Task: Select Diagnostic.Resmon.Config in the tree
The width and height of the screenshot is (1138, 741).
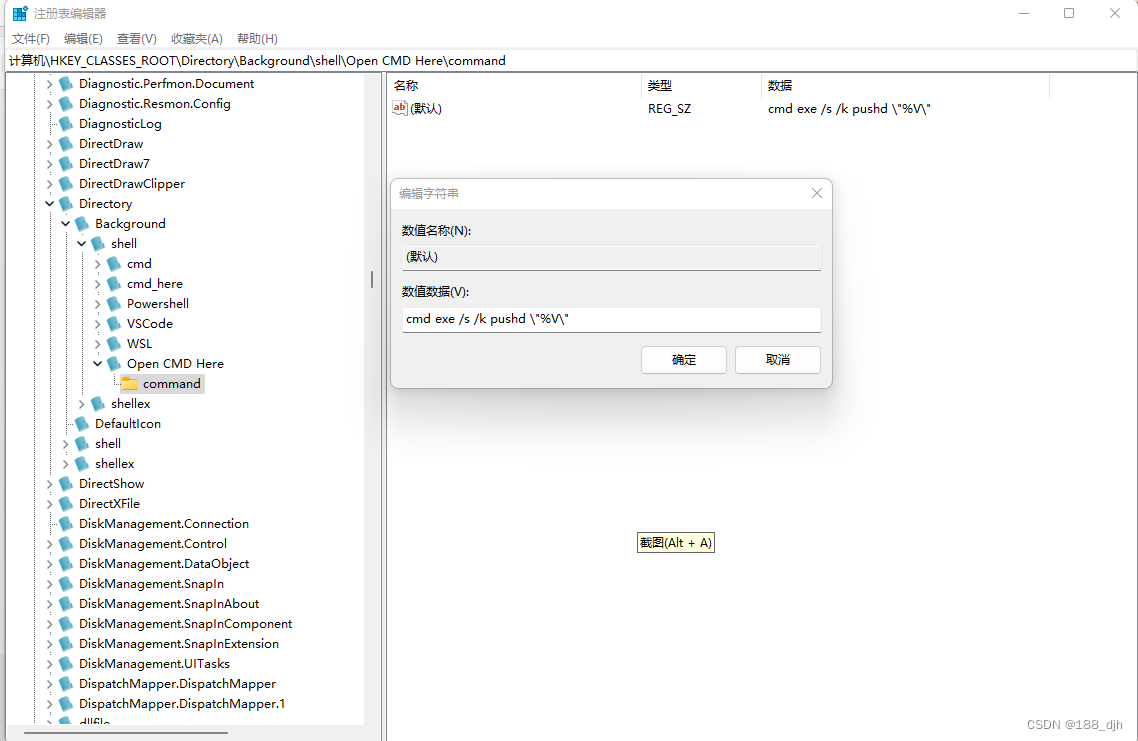Action: [x=155, y=104]
